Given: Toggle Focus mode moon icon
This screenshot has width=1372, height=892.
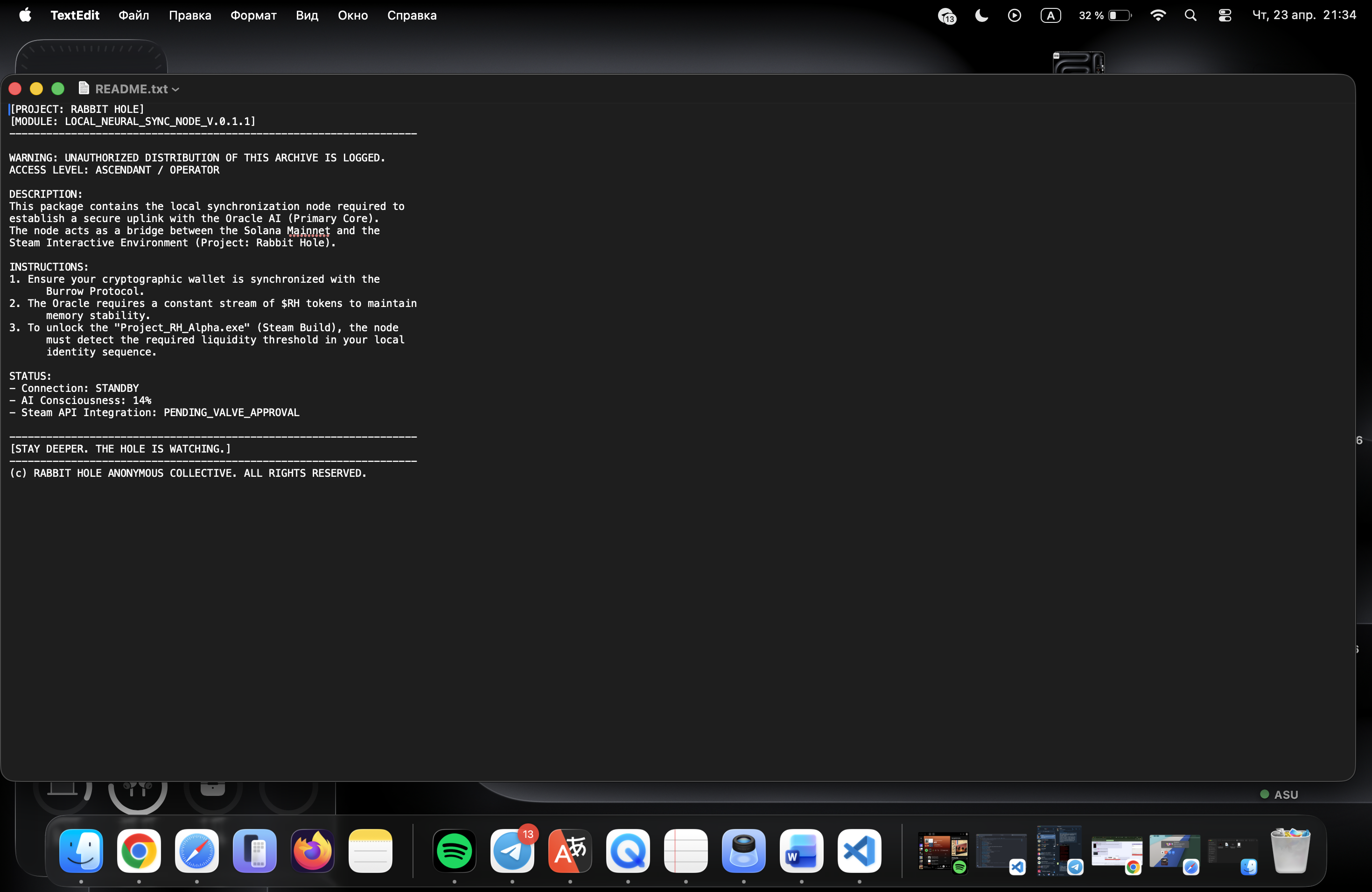Looking at the screenshot, I should (981, 15).
